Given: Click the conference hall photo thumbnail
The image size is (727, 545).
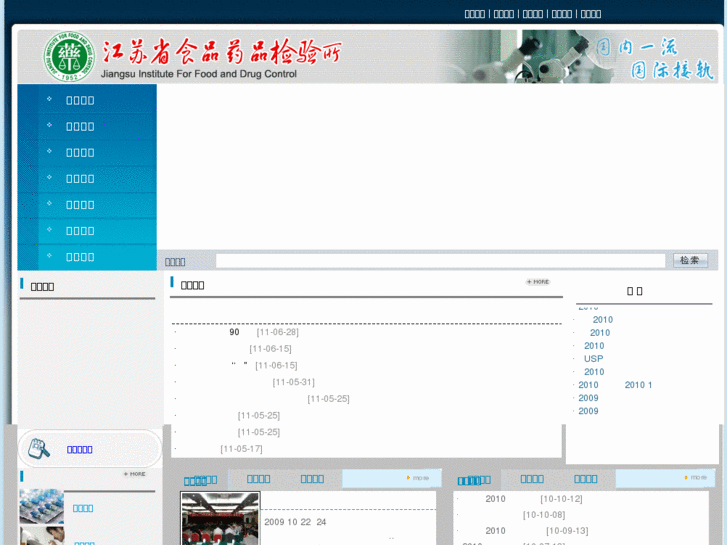Looking at the screenshot, I should tap(220, 519).
